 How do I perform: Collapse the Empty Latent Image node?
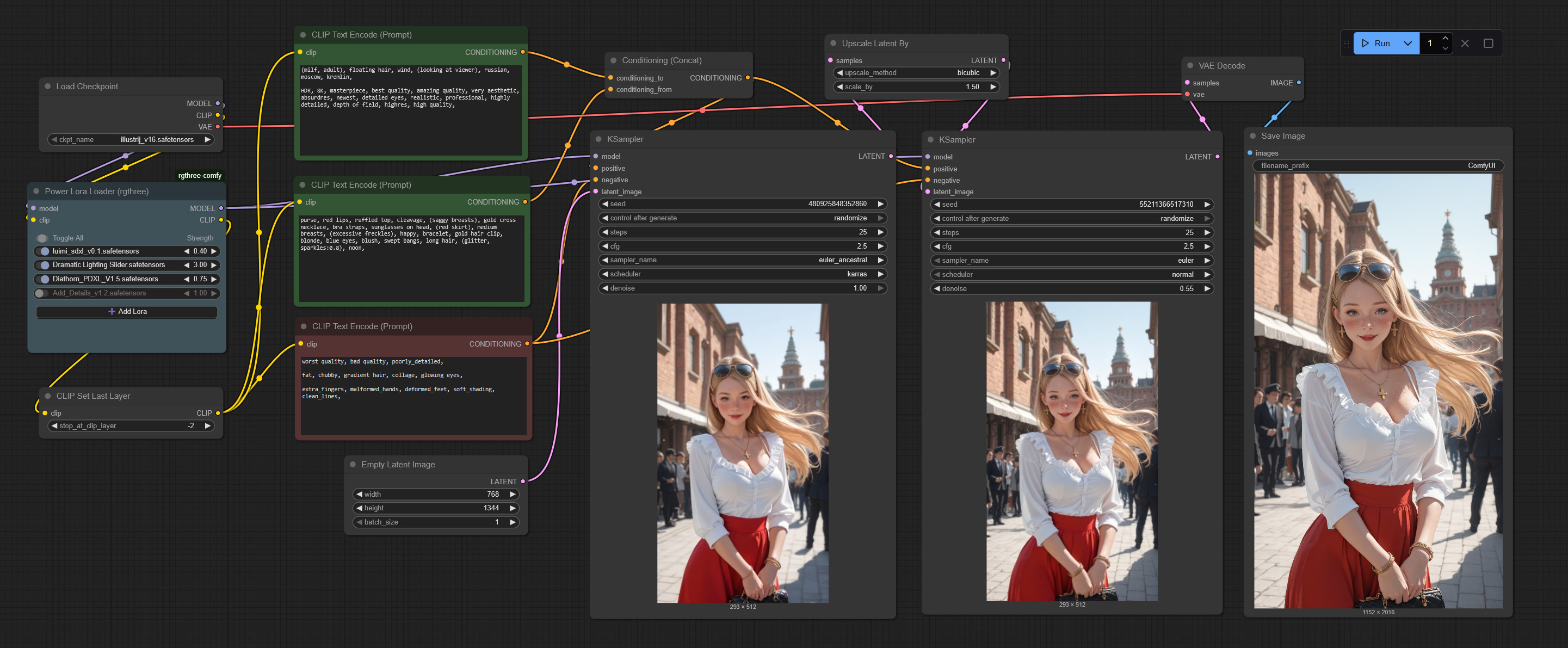(353, 464)
